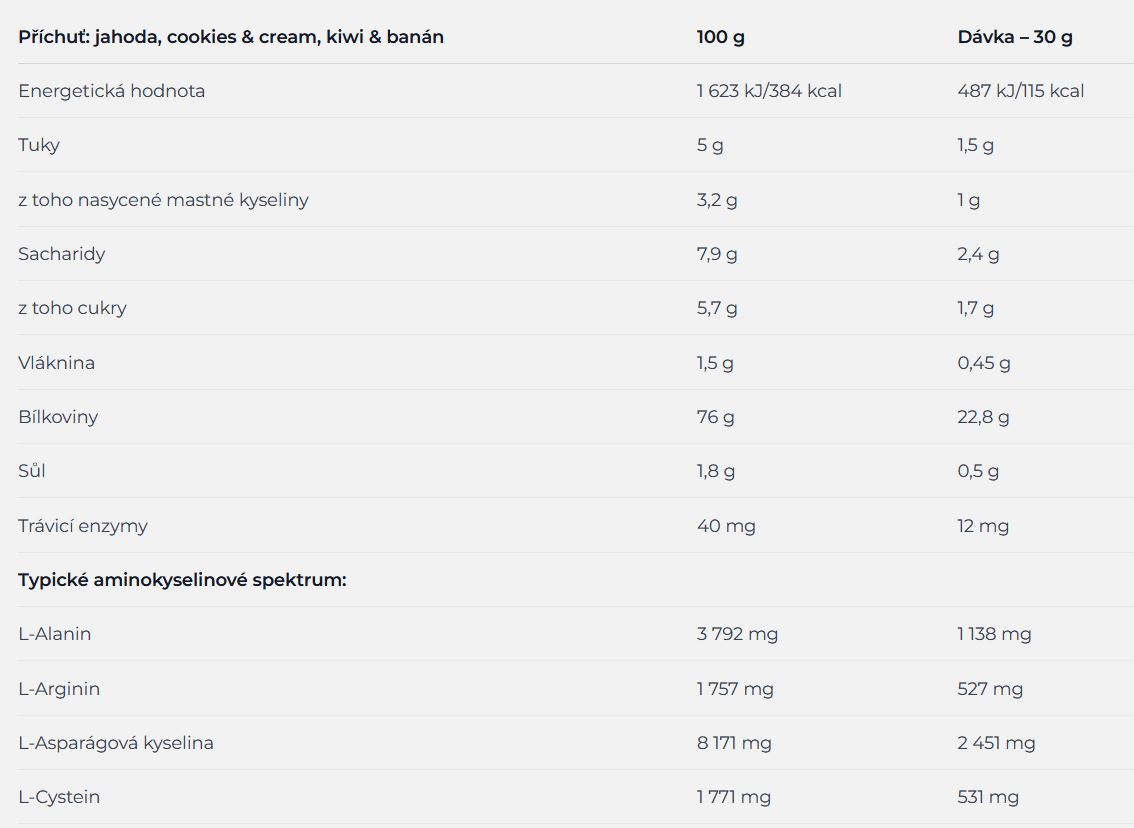
Task: Click the Tuky row label
Action: 39,145
